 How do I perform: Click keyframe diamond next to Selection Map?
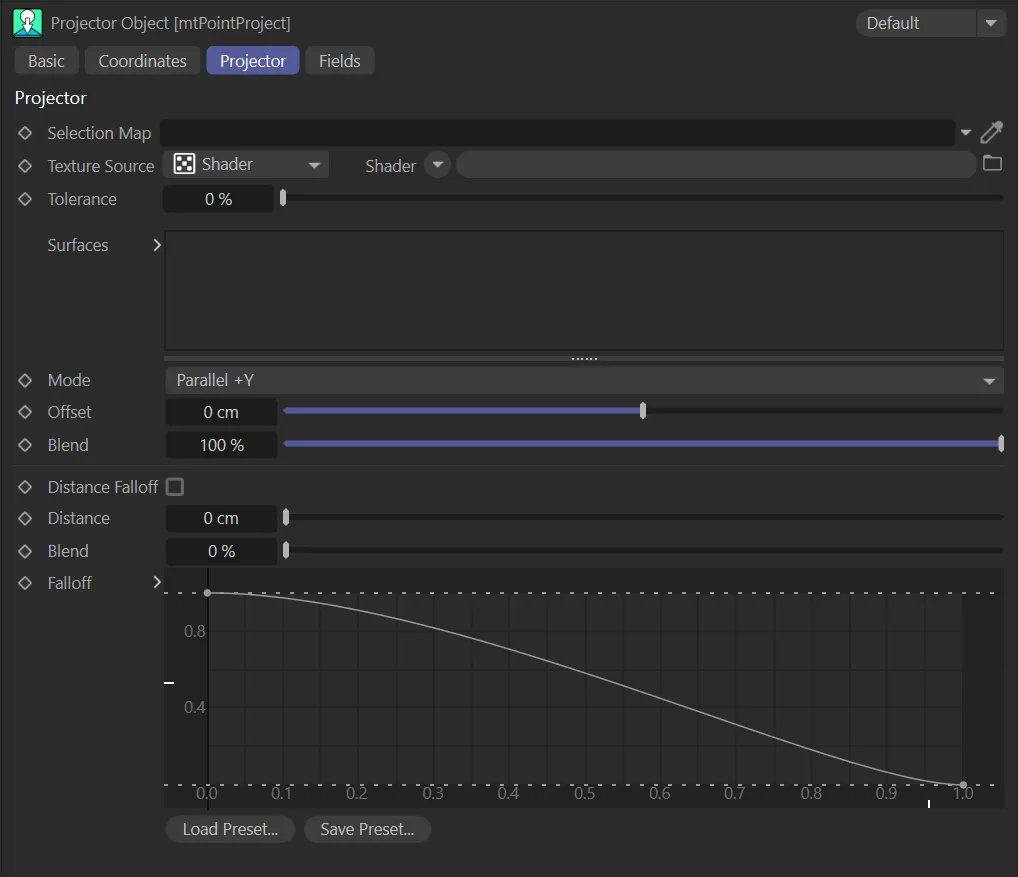click(26, 133)
